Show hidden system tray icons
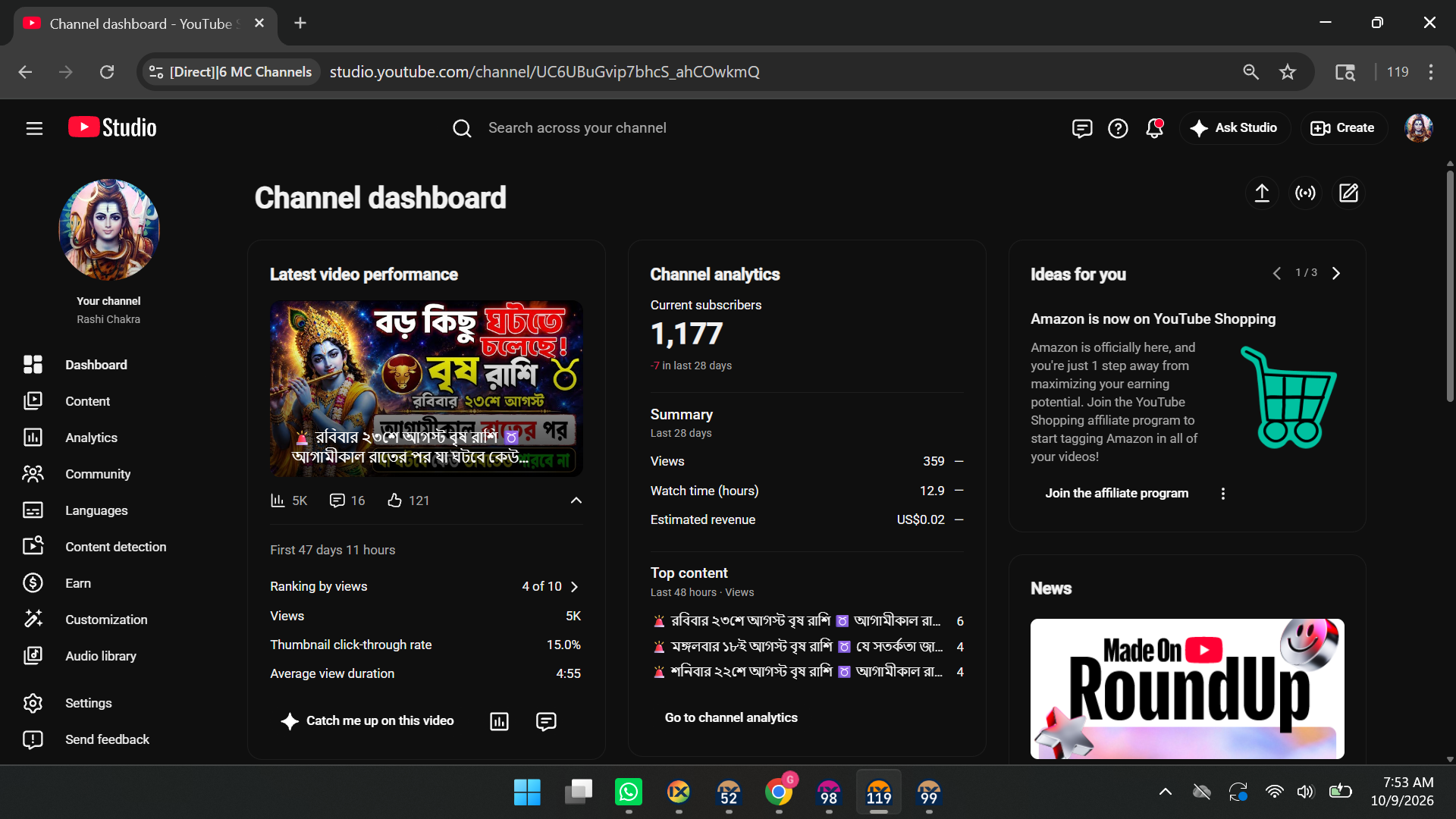Image resolution: width=1456 pixels, height=819 pixels. pyautogui.click(x=1166, y=792)
